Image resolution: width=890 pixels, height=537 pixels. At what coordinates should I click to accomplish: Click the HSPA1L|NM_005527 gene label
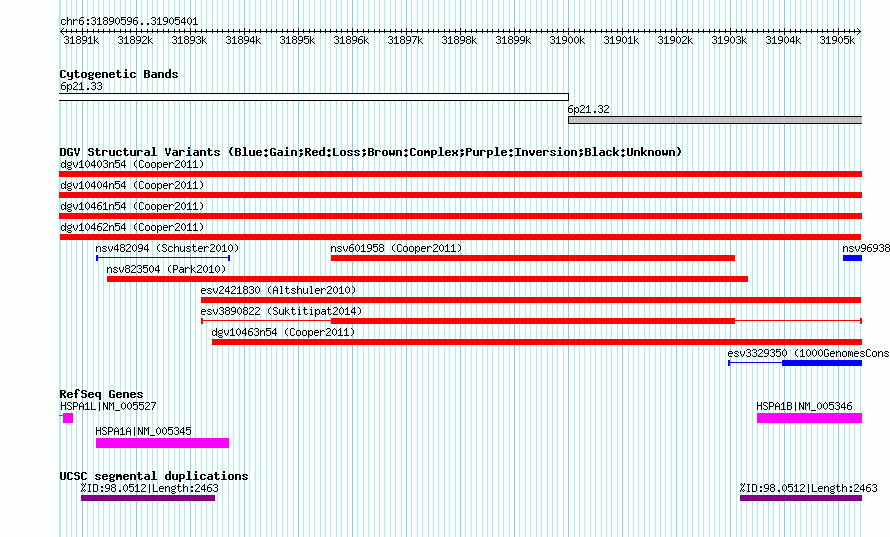point(108,406)
